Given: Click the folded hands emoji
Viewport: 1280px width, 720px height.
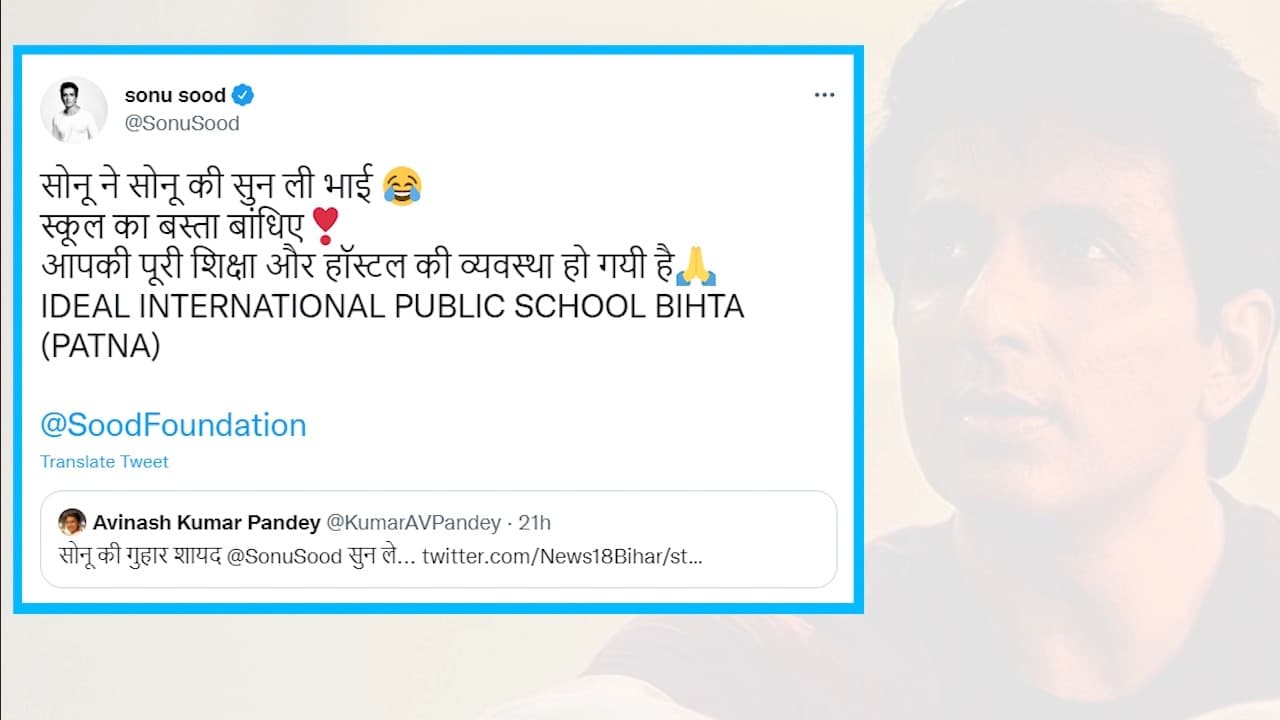Looking at the screenshot, I should point(697,267).
